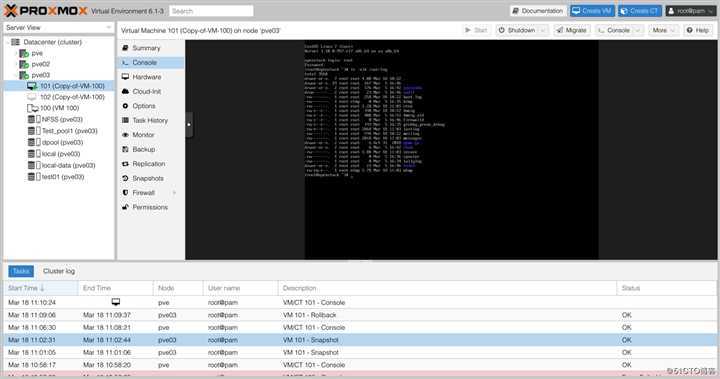Viewport: 720px width, 379px height.
Task: Open the Console dropdown arrow in the toolbar
Action: tap(637, 30)
